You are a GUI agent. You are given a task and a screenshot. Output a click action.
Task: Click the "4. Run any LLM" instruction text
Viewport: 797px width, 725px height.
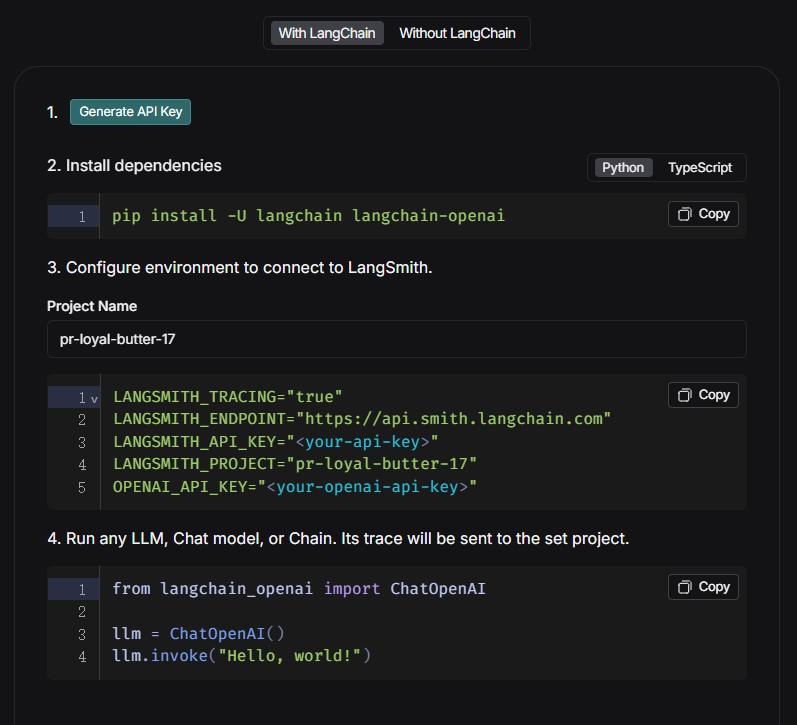338,538
